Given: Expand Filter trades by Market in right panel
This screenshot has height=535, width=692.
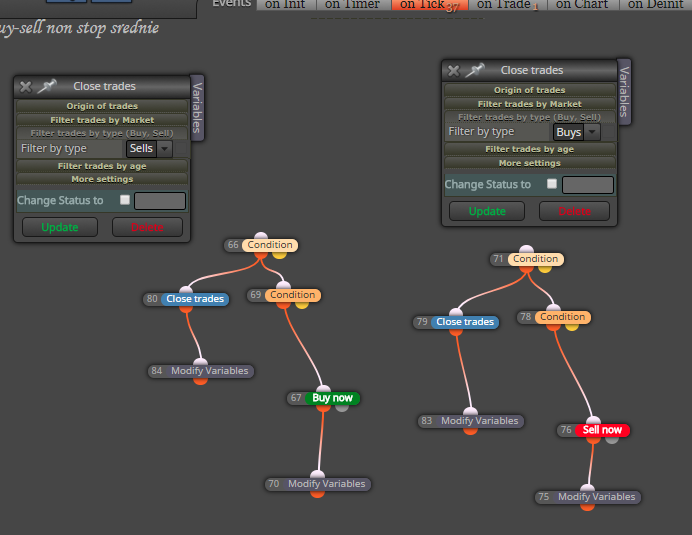Looking at the screenshot, I should coord(530,104).
